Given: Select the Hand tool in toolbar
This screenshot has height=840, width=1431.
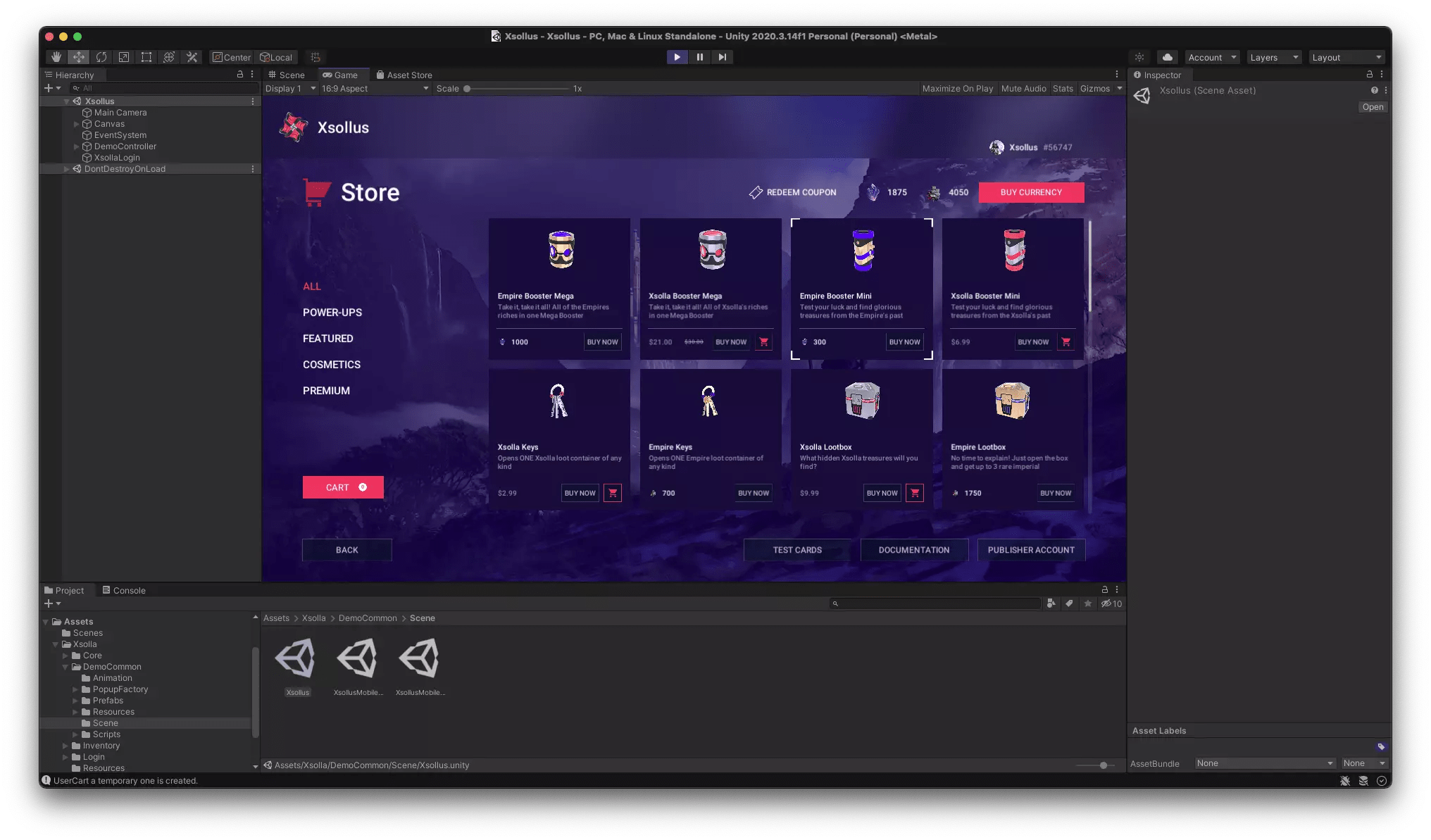Looking at the screenshot, I should [56, 57].
